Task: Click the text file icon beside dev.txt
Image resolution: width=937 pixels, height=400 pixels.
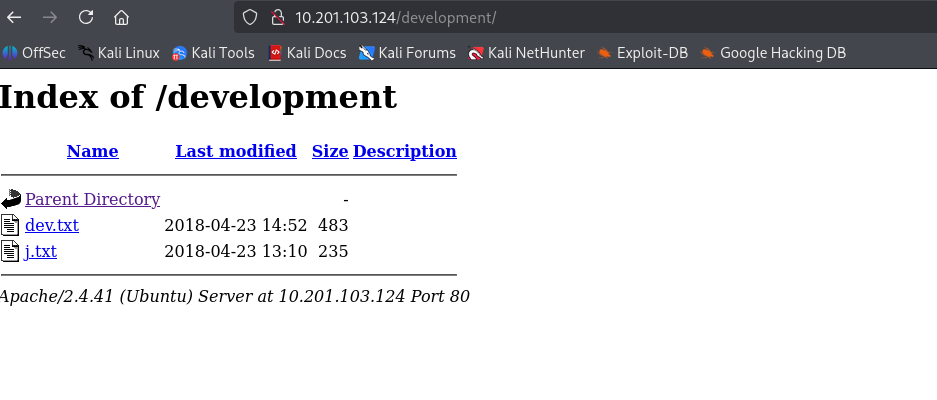Action: click(x=10, y=225)
